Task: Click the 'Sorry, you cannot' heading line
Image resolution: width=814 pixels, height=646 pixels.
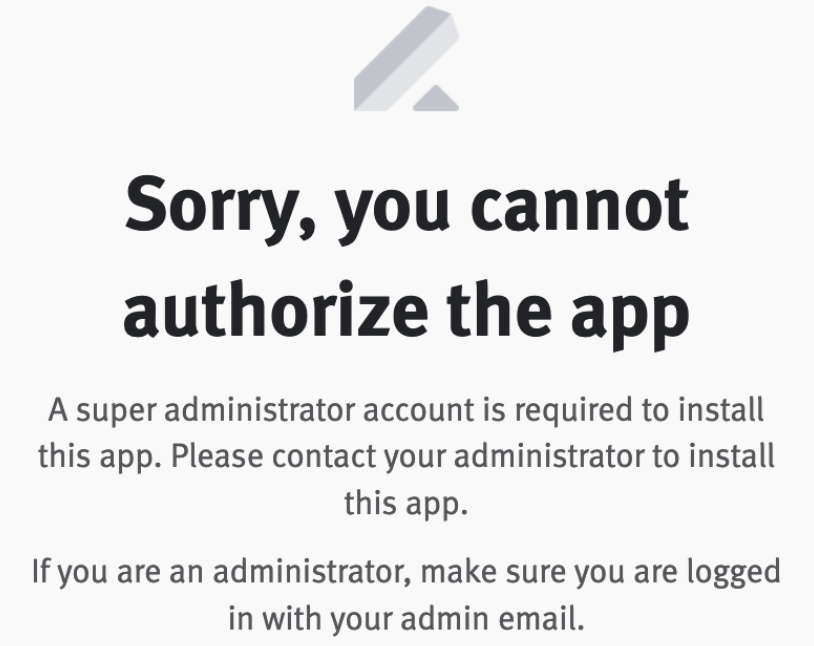Action: pos(406,208)
